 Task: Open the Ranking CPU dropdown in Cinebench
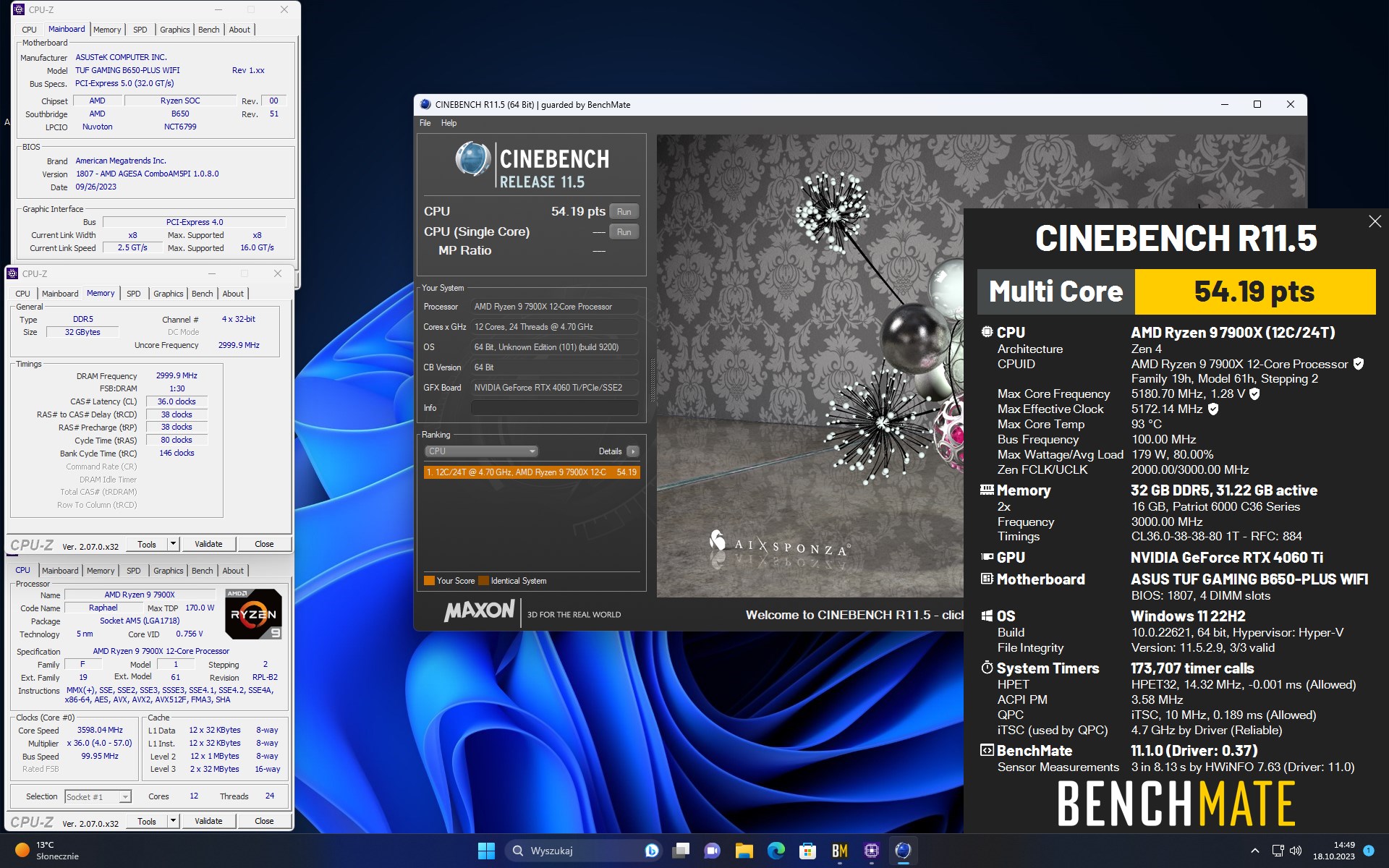coord(481,451)
